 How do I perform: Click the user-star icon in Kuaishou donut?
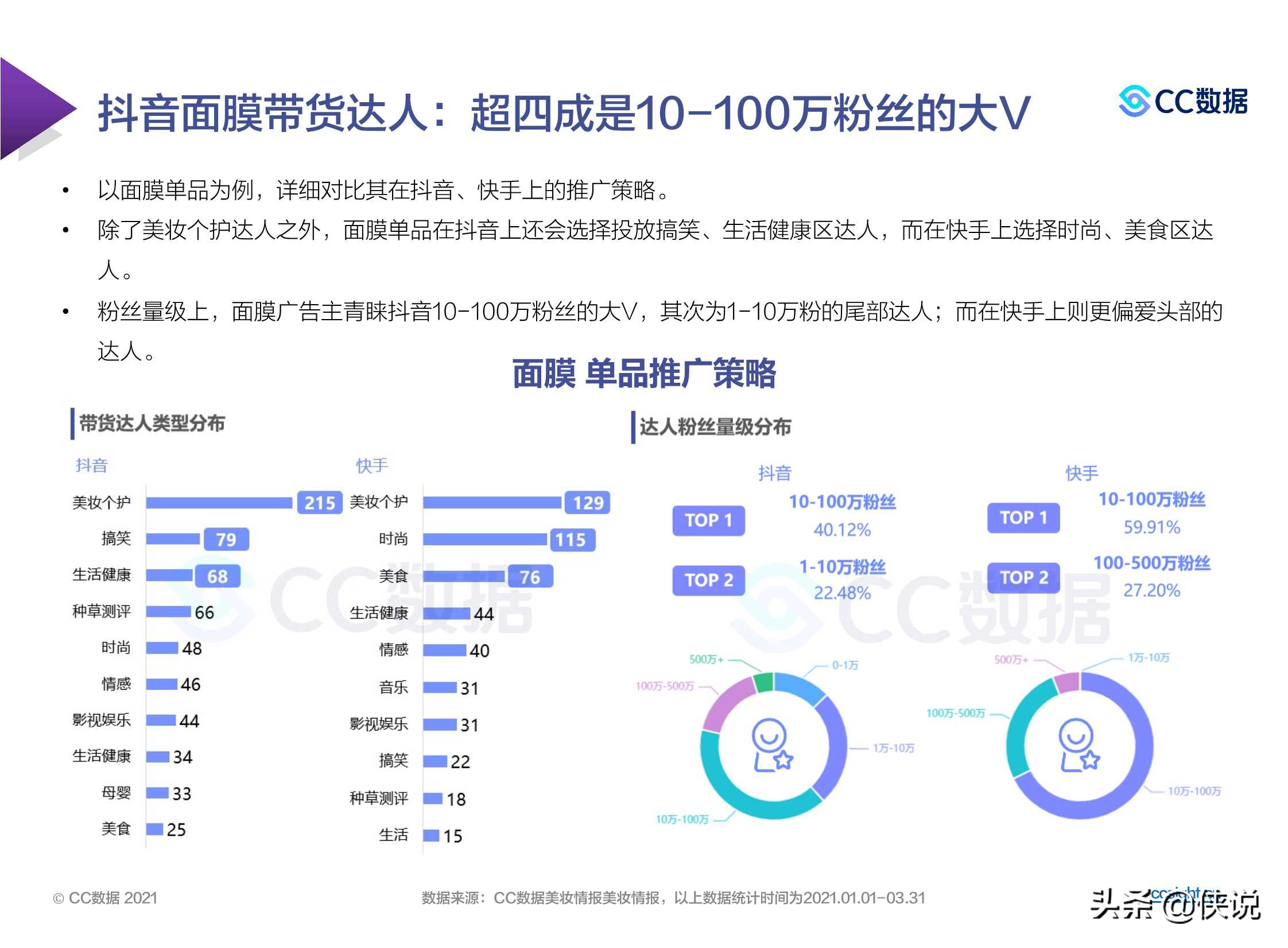[x=1078, y=744]
